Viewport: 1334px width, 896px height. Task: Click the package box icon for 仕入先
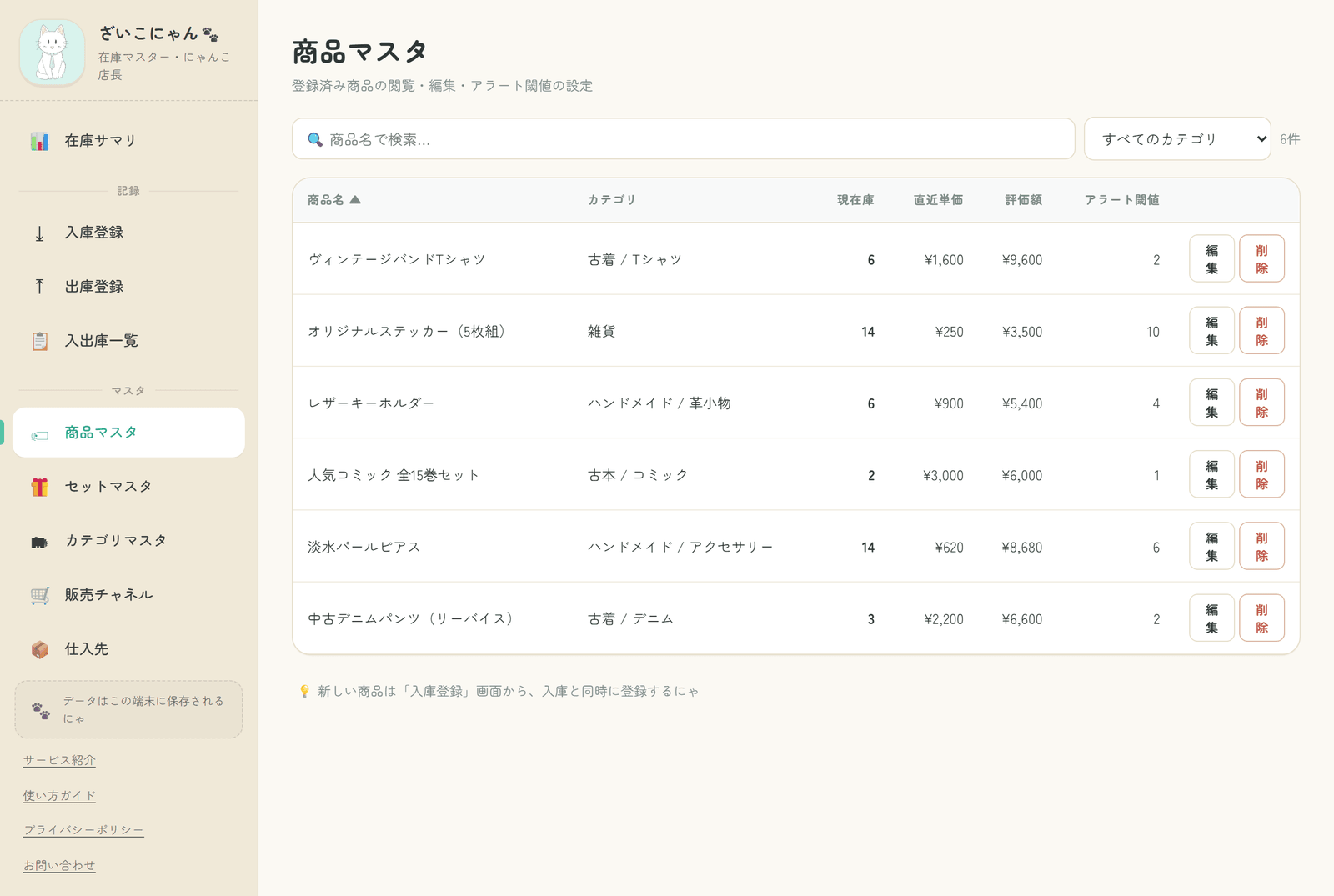[x=39, y=649]
